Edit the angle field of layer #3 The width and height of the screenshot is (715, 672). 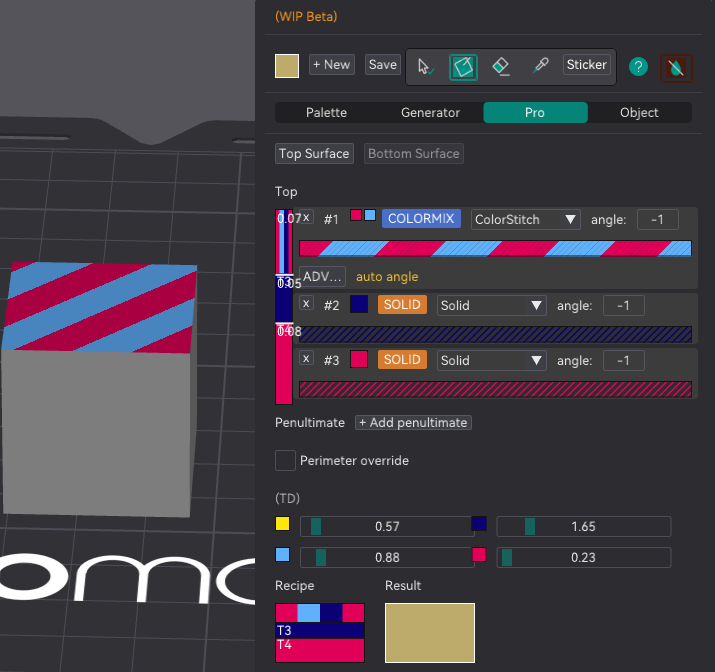pos(624,361)
